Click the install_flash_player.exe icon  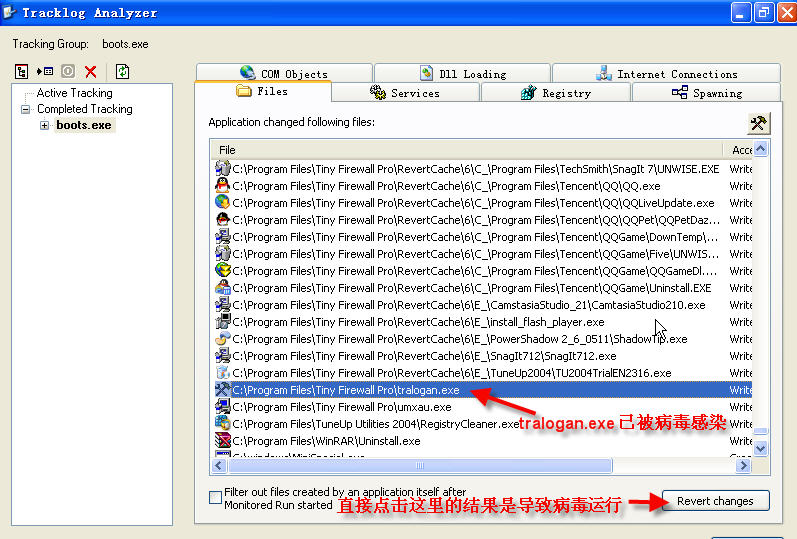(x=223, y=321)
